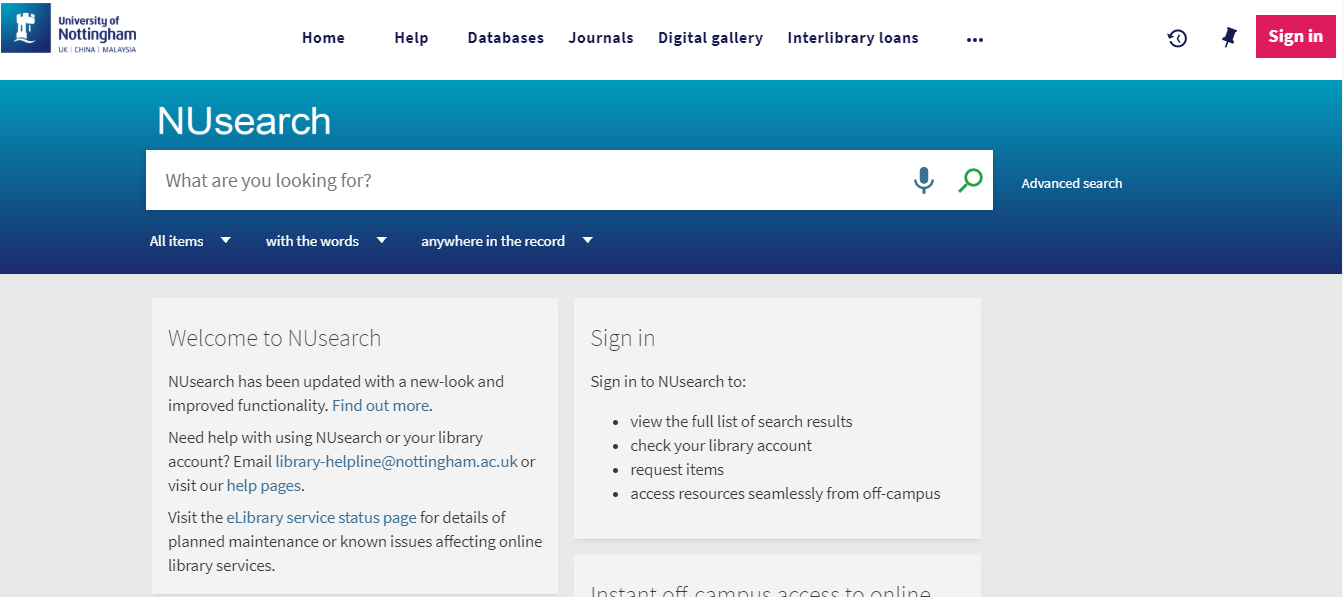Expand 'anywhere in the record' dropdown
The height and width of the screenshot is (597, 1343).
(x=506, y=241)
